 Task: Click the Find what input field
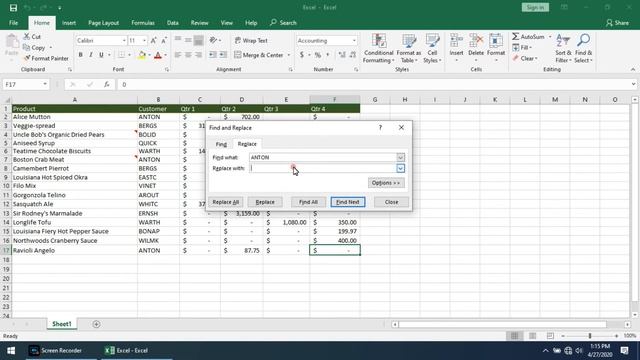(x=322, y=158)
